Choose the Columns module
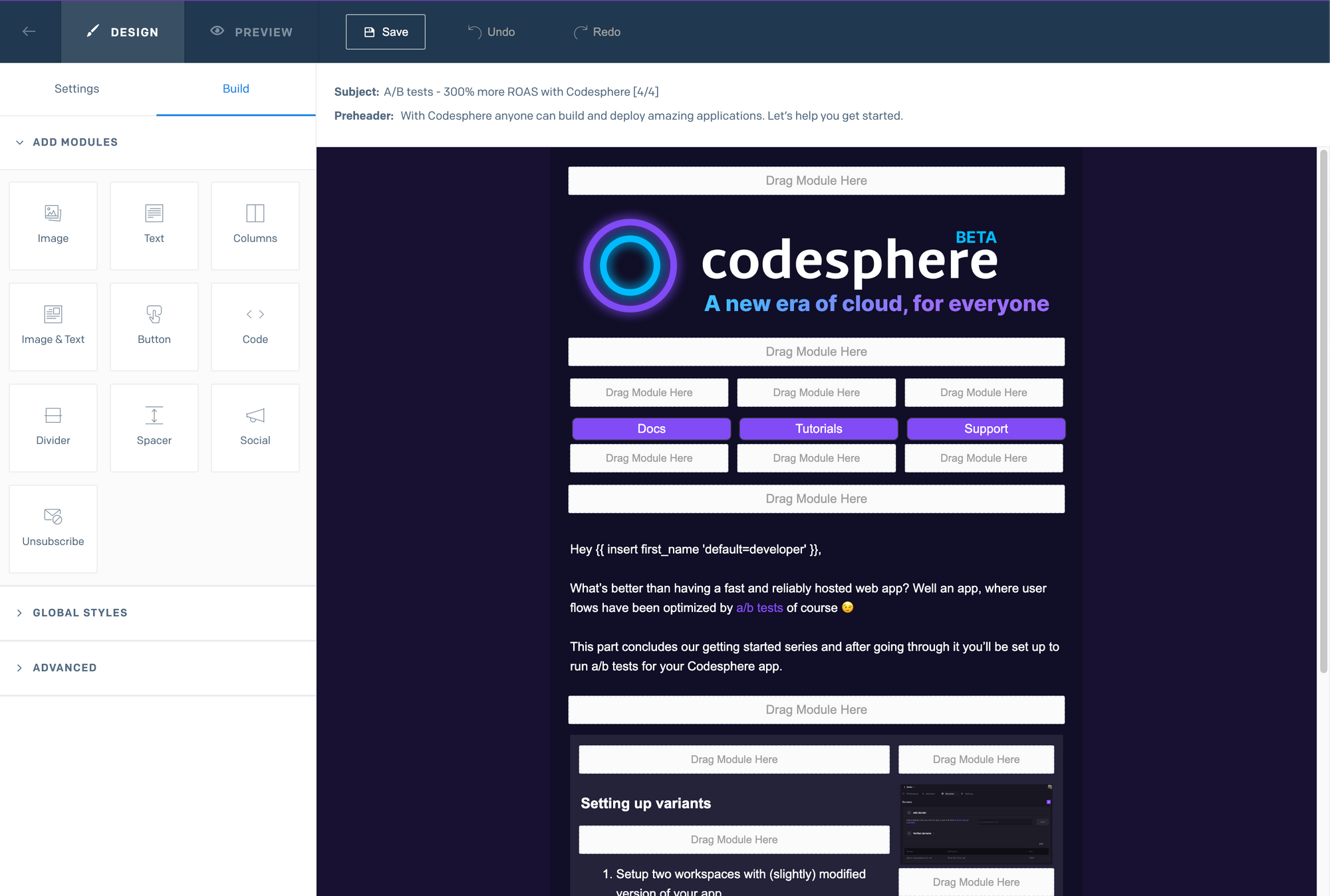Image resolution: width=1330 pixels, height=896 pixels. (x=255, y=225)
